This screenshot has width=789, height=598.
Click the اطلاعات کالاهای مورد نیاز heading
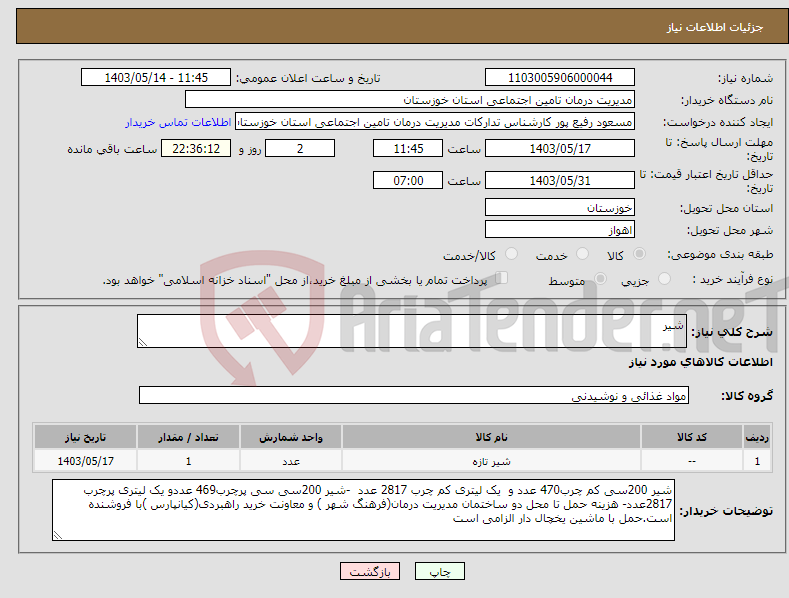(x=700, y=362)
